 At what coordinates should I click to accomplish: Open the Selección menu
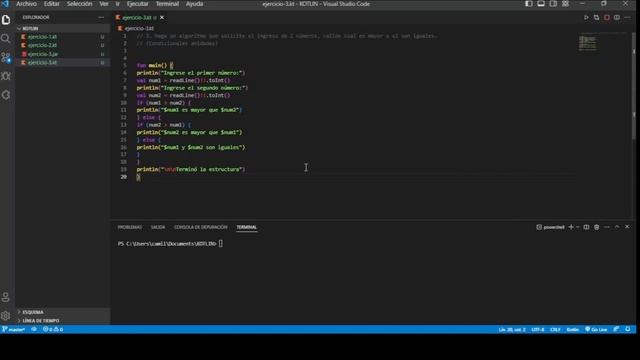[x=80, y=4]
